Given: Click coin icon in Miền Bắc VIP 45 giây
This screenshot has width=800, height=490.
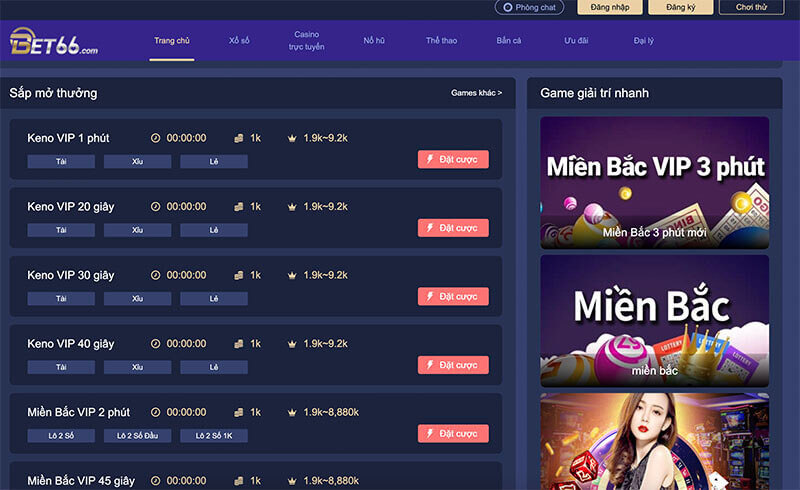Looking at the screenshot, I should point(238,480).
